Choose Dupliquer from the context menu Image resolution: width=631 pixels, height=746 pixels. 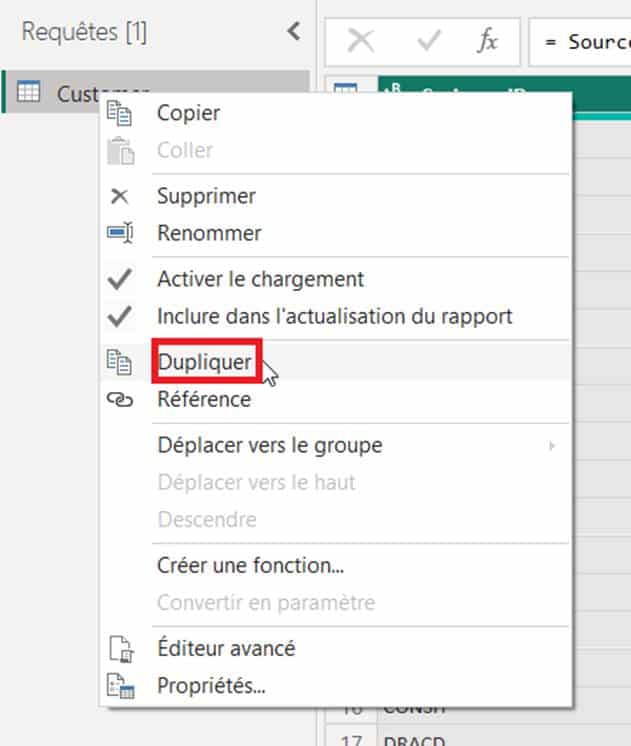tap(205, 362)
